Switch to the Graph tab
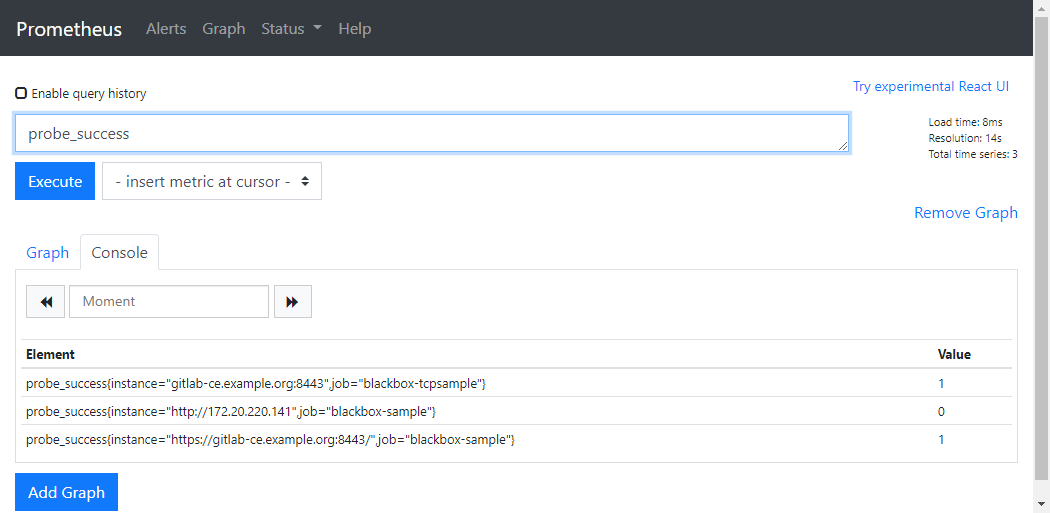1050x513 pixels. tap(48, 252)
